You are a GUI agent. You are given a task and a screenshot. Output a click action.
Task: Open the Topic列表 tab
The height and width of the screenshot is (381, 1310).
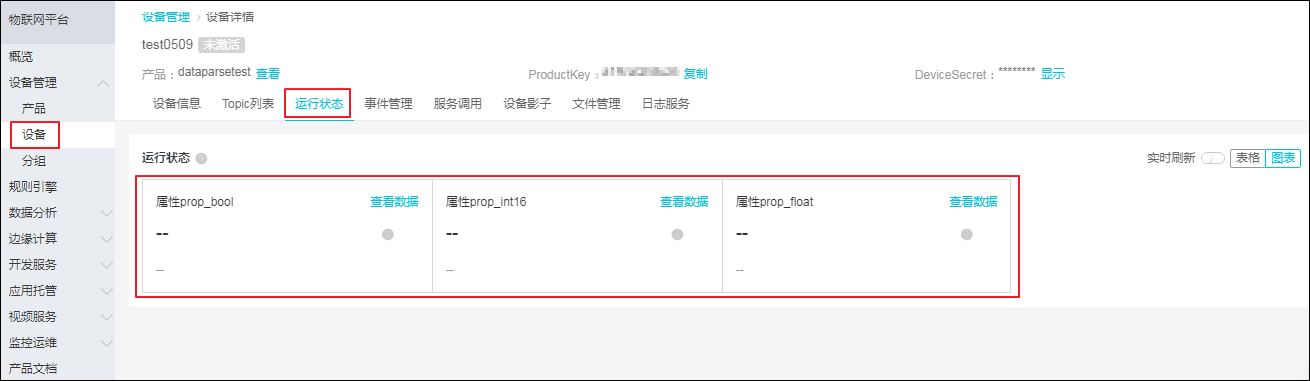[x=248, y=104]
